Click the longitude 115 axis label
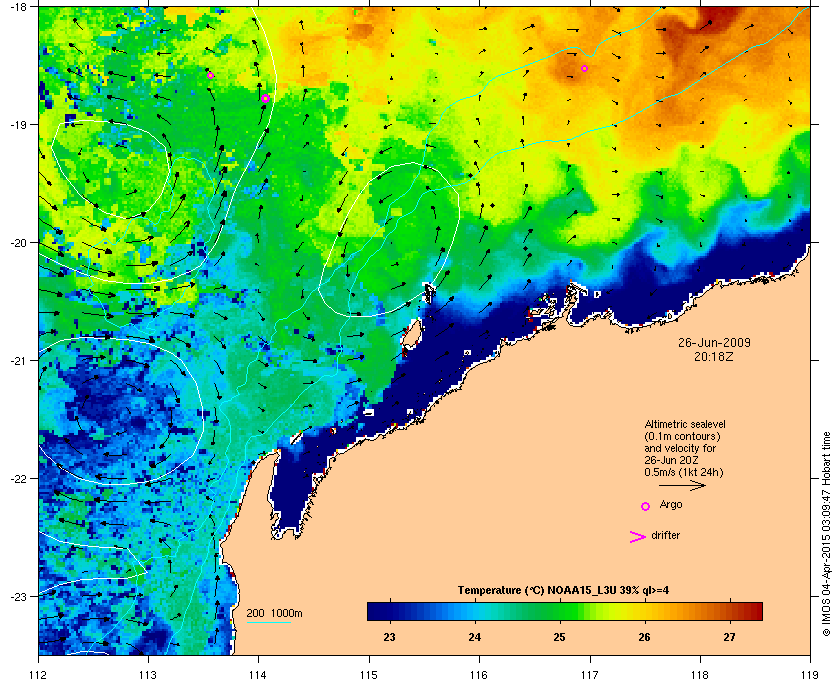Viewport: 840px width, 680px height. click(369, 674)
